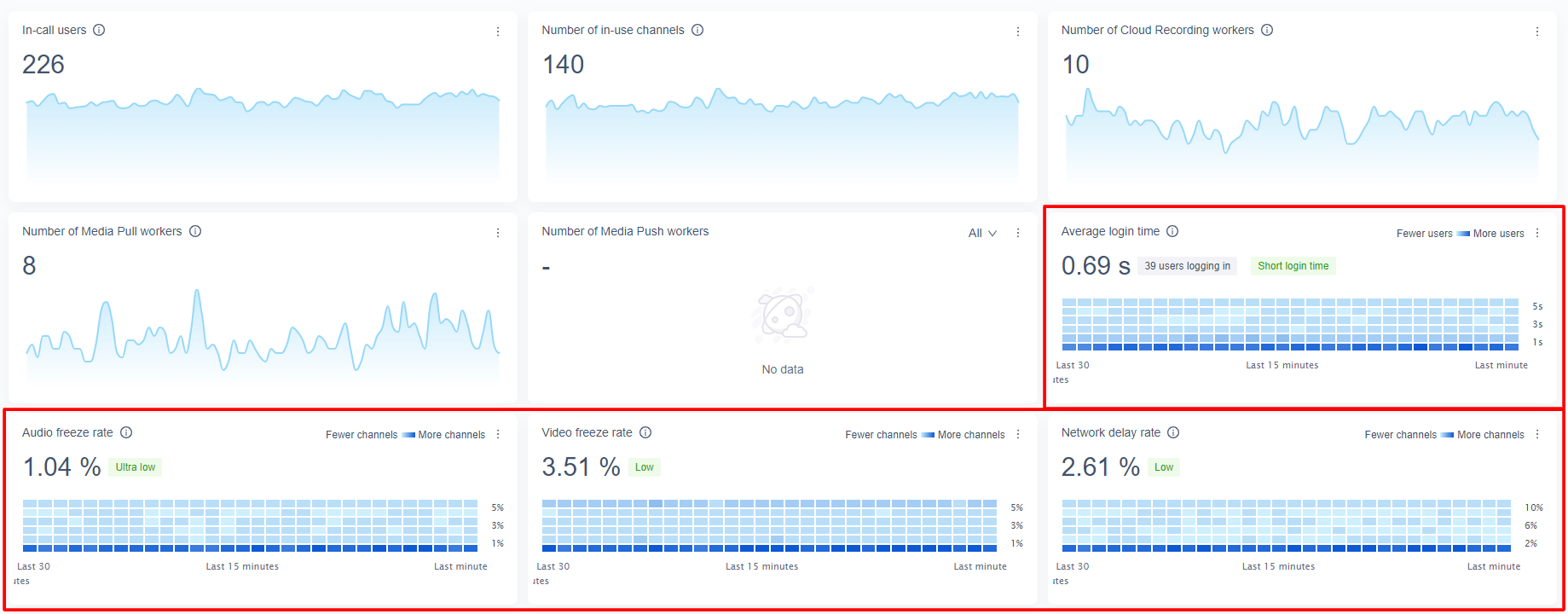Click the info icon next to In-call users
The height and width of the screenshot is (614, 1568).
coord(99,30)
